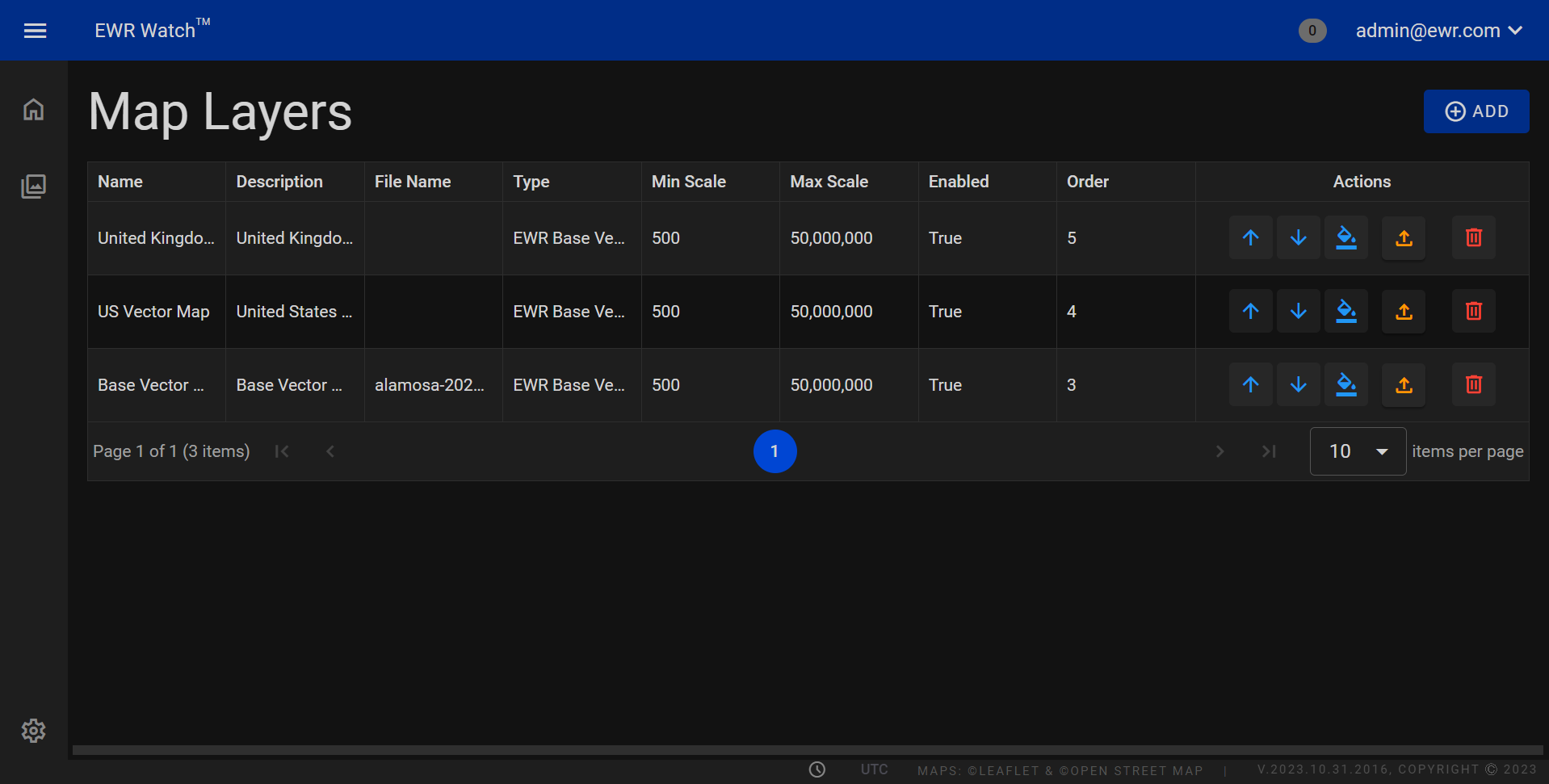Image resolution: width=1549 pixels, height=784 pixels.
Task: Click Order value 3 in Base Vector row
Action: click(1072, 385)
